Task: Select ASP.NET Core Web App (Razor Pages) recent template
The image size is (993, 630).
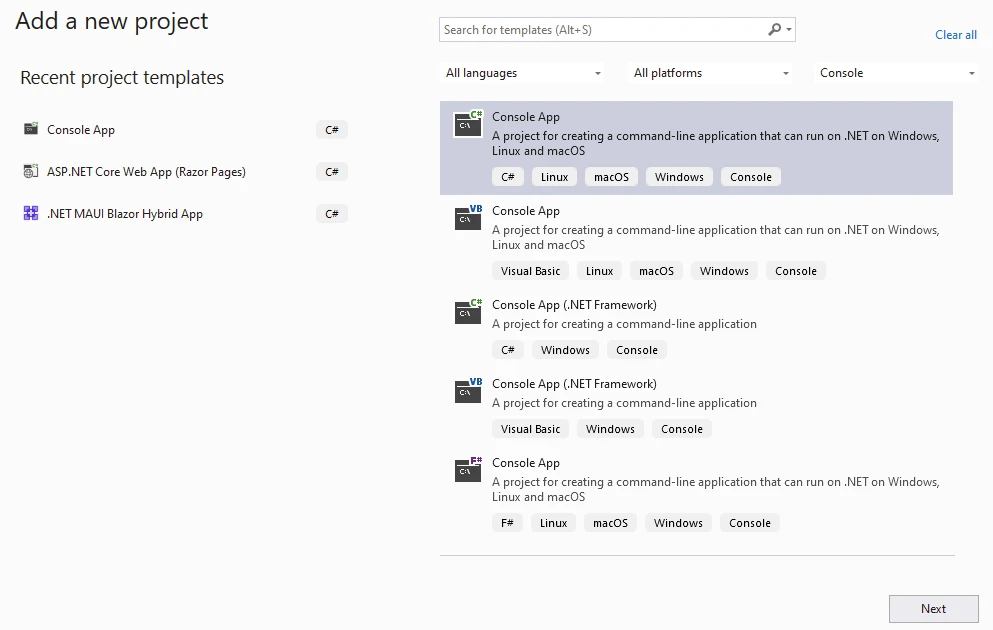Action: (x=146, y=172)
